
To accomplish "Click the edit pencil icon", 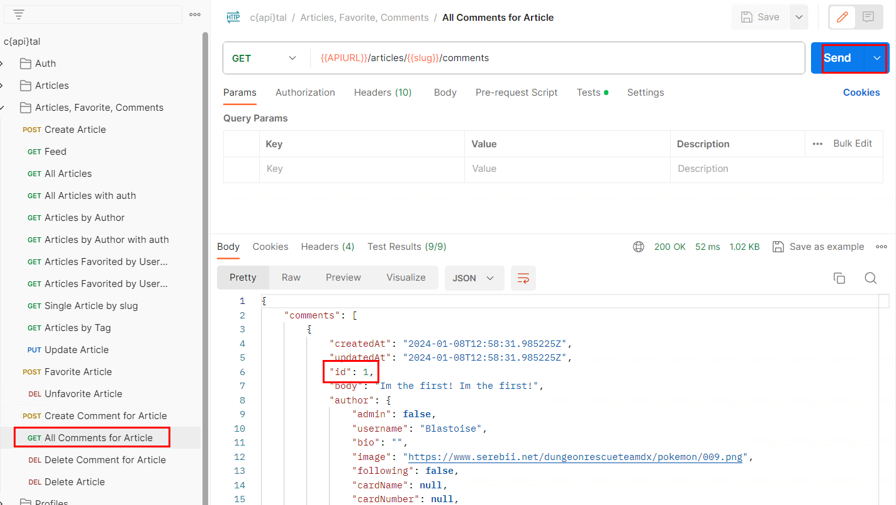I will point(842,17).
